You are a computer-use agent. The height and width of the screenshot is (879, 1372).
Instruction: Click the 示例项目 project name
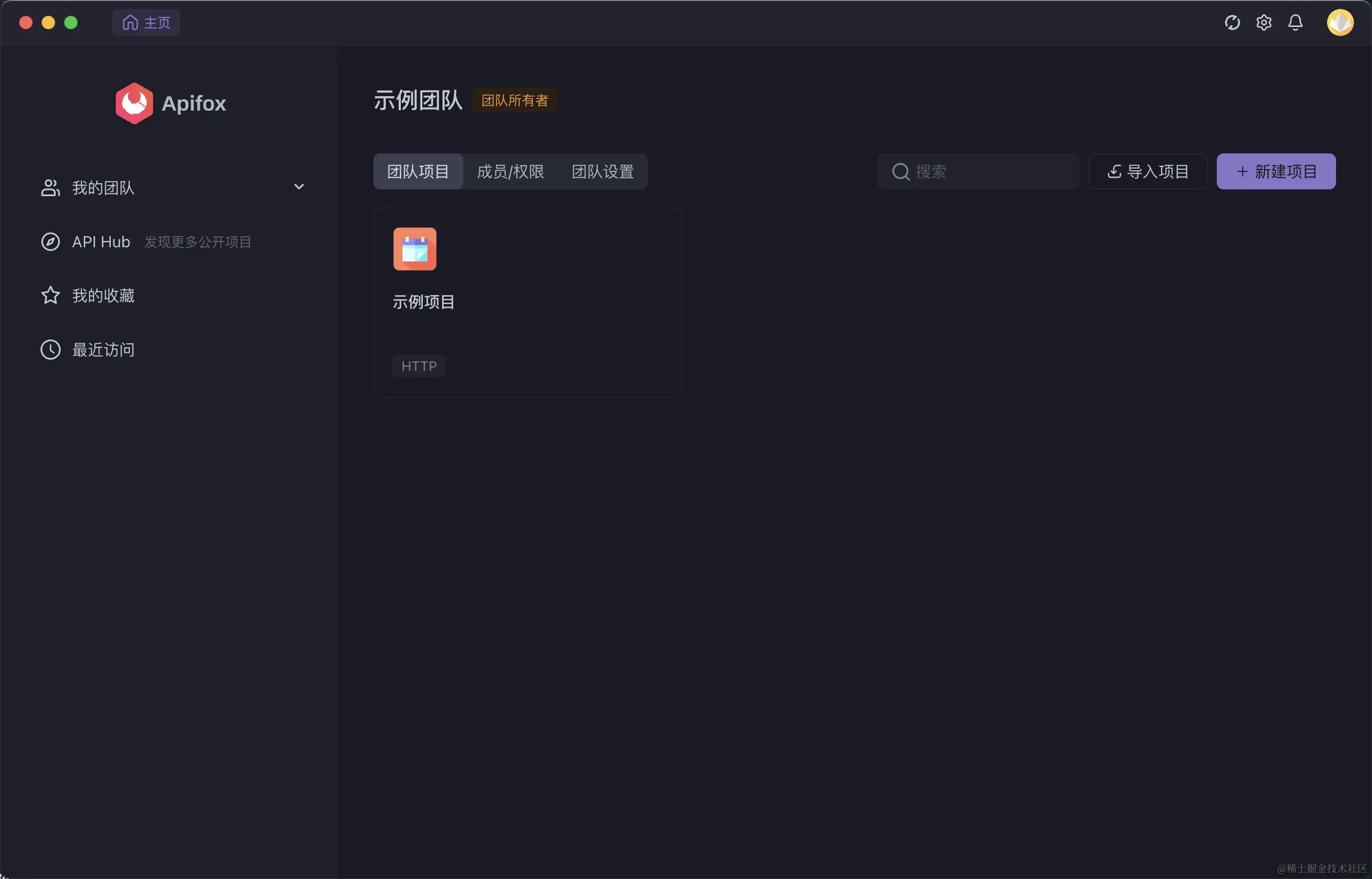click(x=423, y=302)
